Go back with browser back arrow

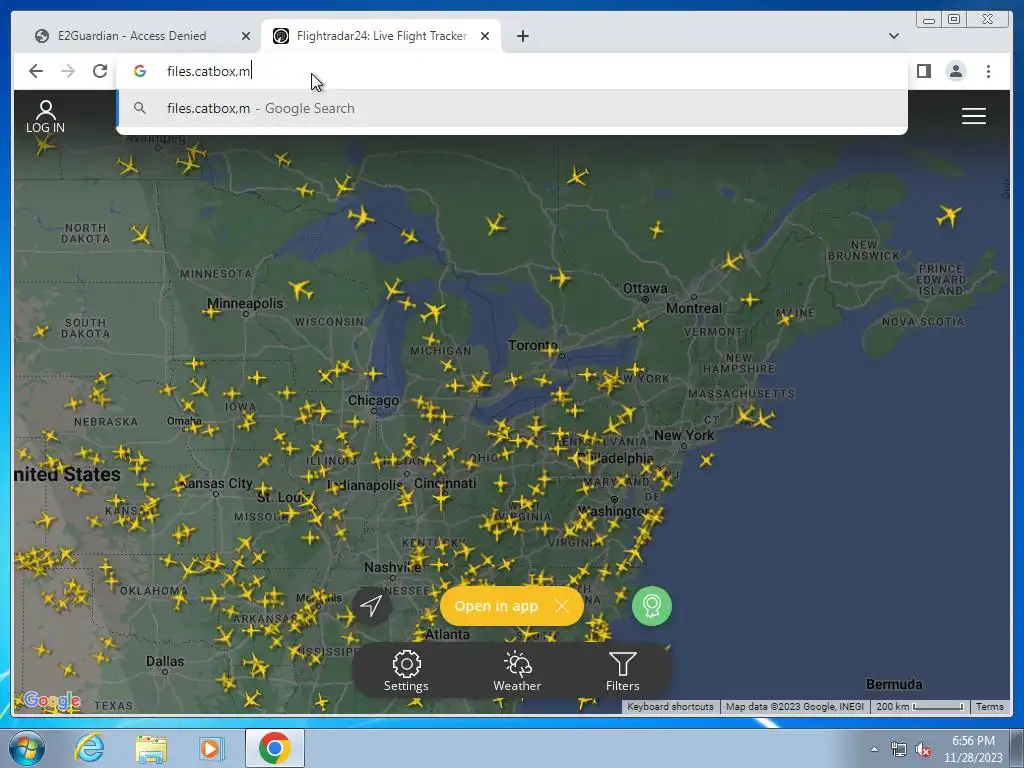click(x=36, y=71)
